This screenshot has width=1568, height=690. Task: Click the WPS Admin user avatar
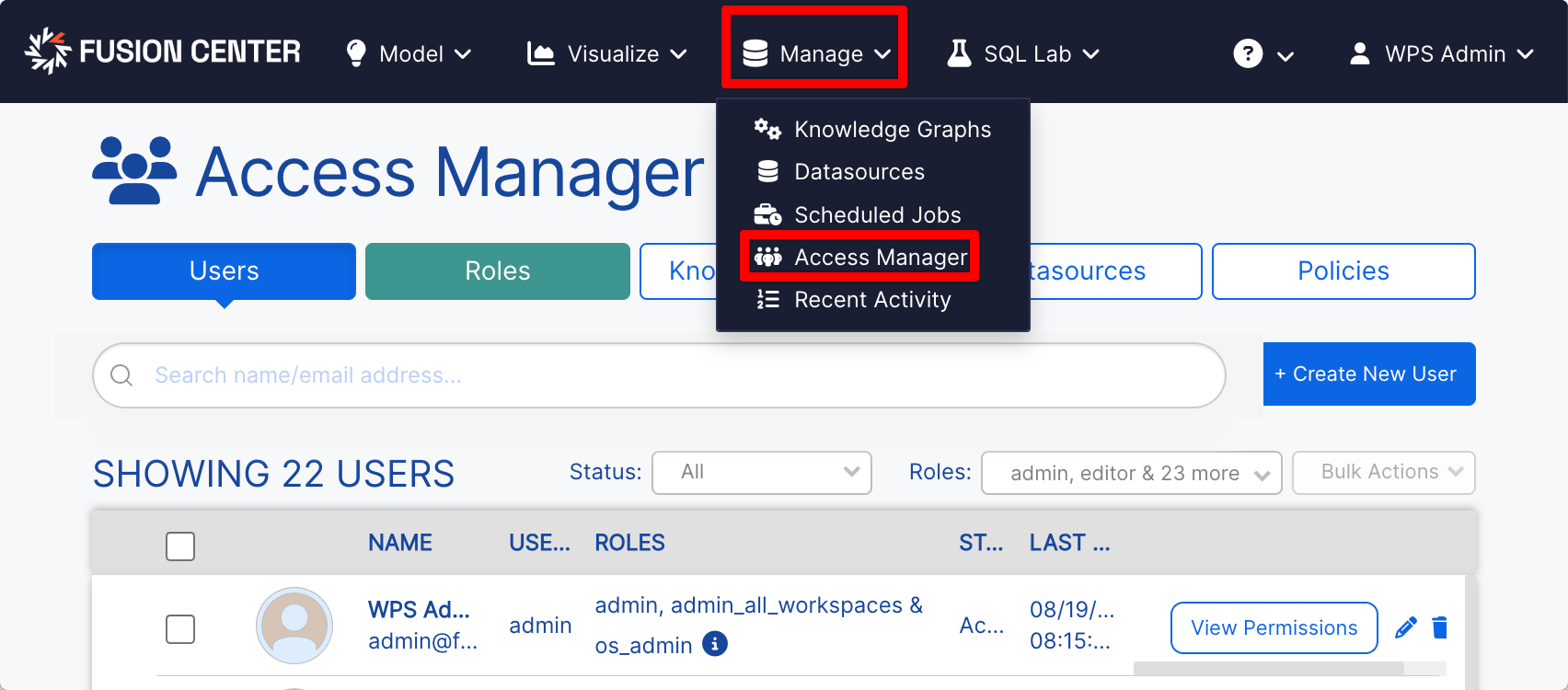tap(294, 626)
